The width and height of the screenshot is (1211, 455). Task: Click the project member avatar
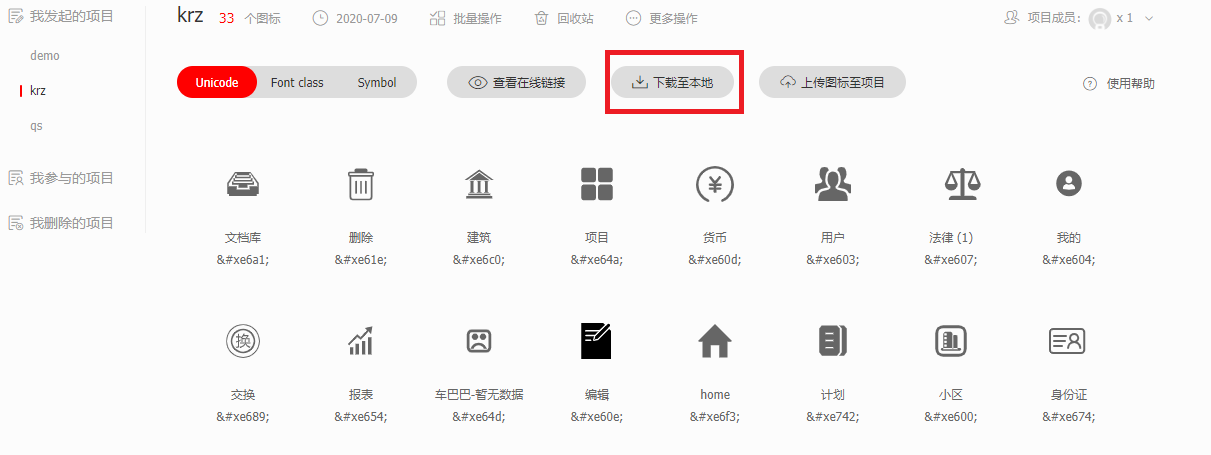[x=1100, y=18]
